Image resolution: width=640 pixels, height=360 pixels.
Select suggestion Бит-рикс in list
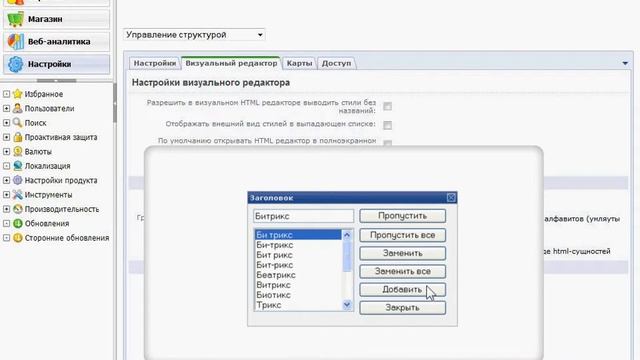pos(298,265)
